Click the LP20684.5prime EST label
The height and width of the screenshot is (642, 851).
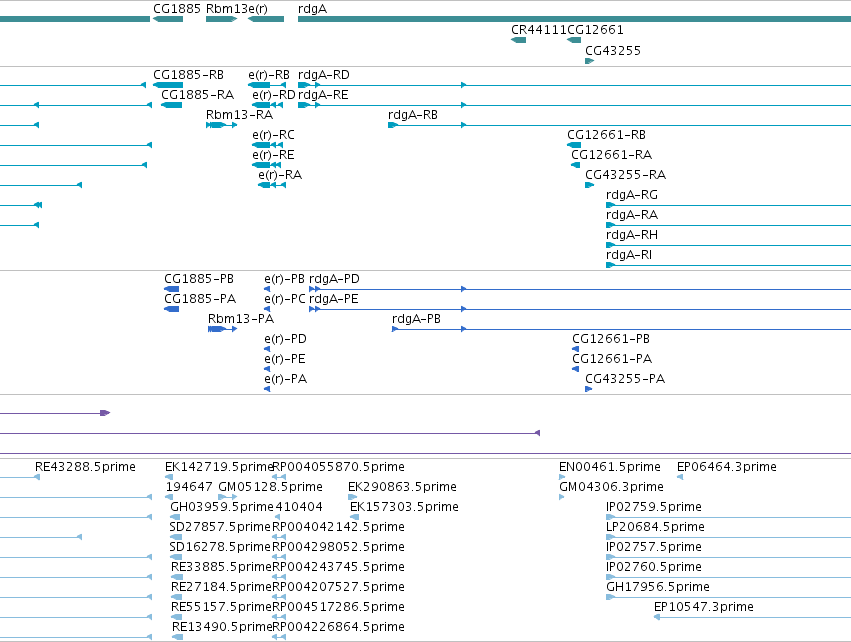point(656,527)
